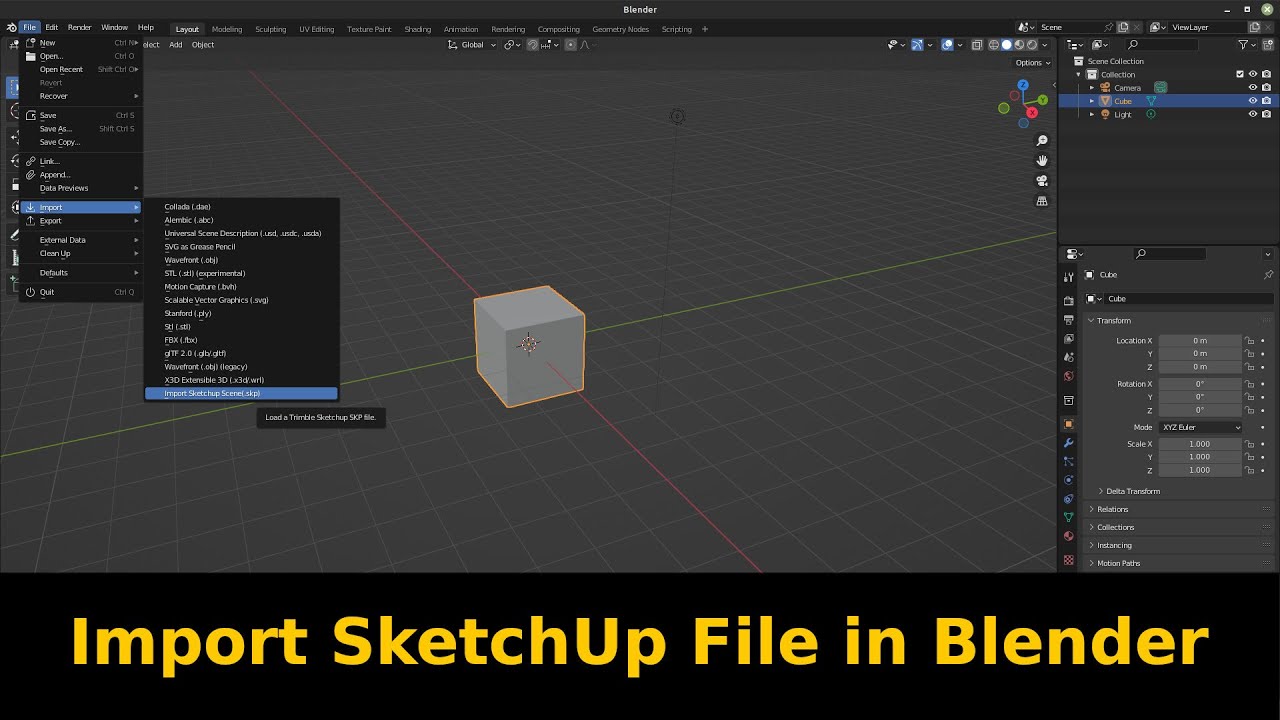Open the Particles properties tab icon
This screenshot has height=720, width=1280.
click(1068, 461)
